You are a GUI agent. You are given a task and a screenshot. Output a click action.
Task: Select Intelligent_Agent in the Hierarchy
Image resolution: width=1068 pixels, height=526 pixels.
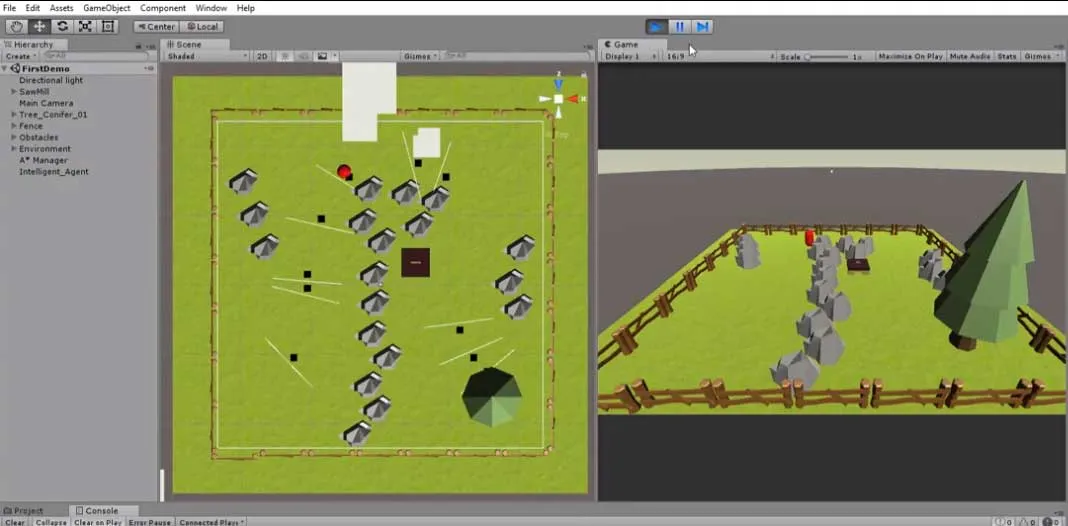coord(54,172)
